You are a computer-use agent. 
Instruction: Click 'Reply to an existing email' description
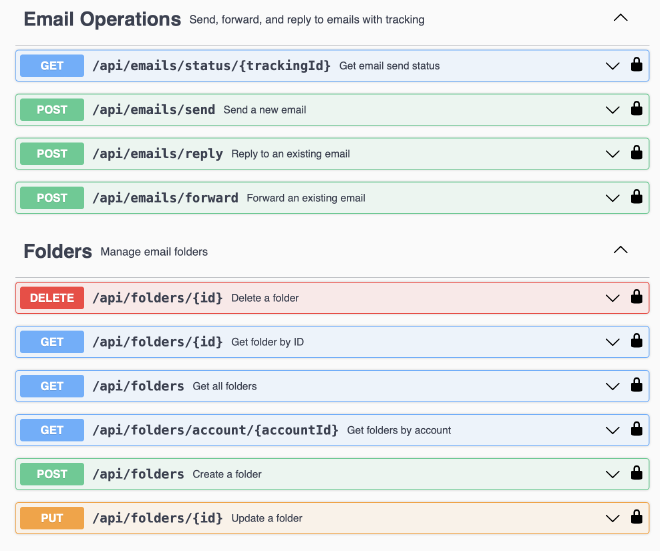coord(290,154)
